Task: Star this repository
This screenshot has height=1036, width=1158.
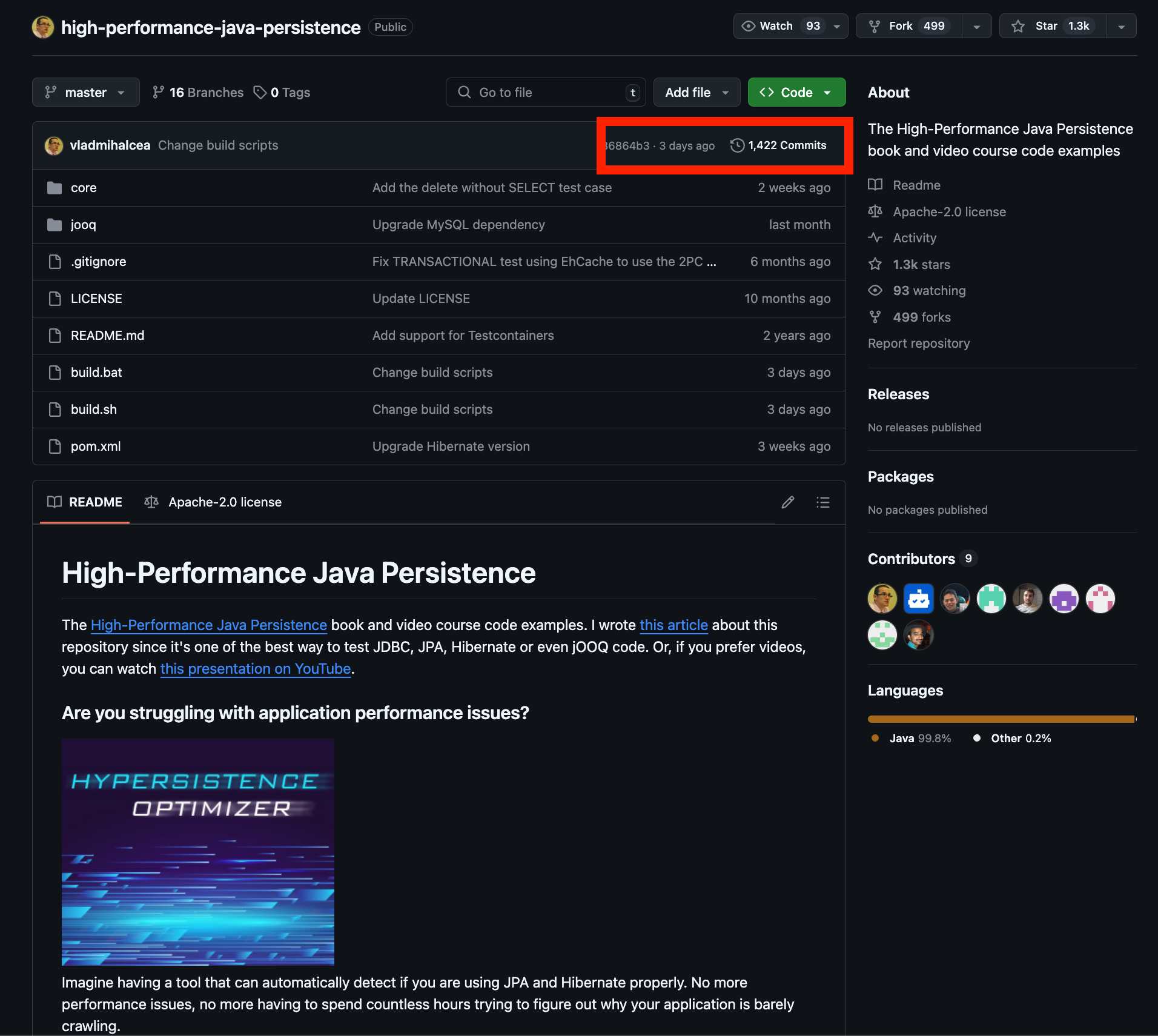Action: click(1053, 26)
